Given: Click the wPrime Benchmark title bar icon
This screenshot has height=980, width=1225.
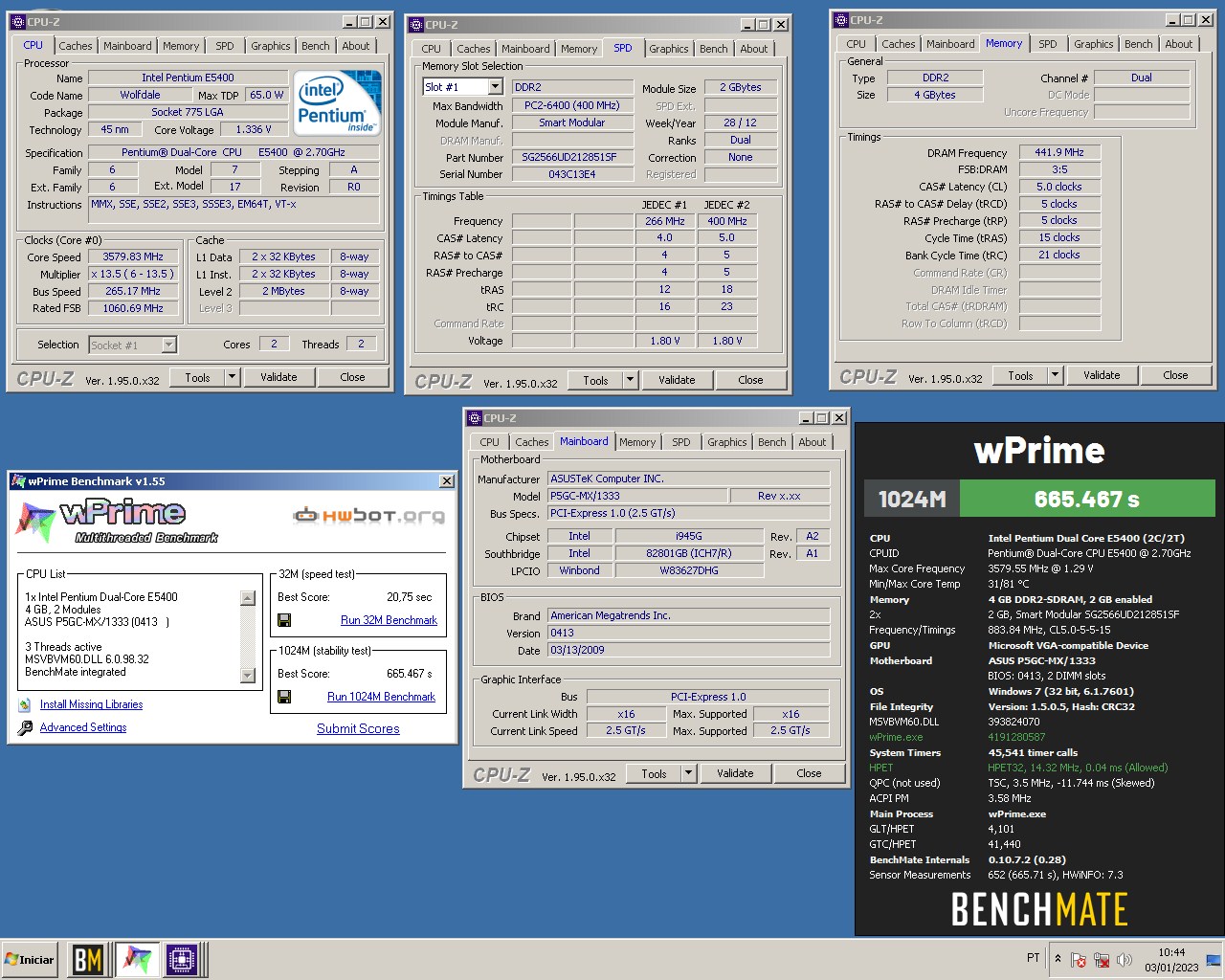Looking at the screenshot, I should [x=18, y=481].
